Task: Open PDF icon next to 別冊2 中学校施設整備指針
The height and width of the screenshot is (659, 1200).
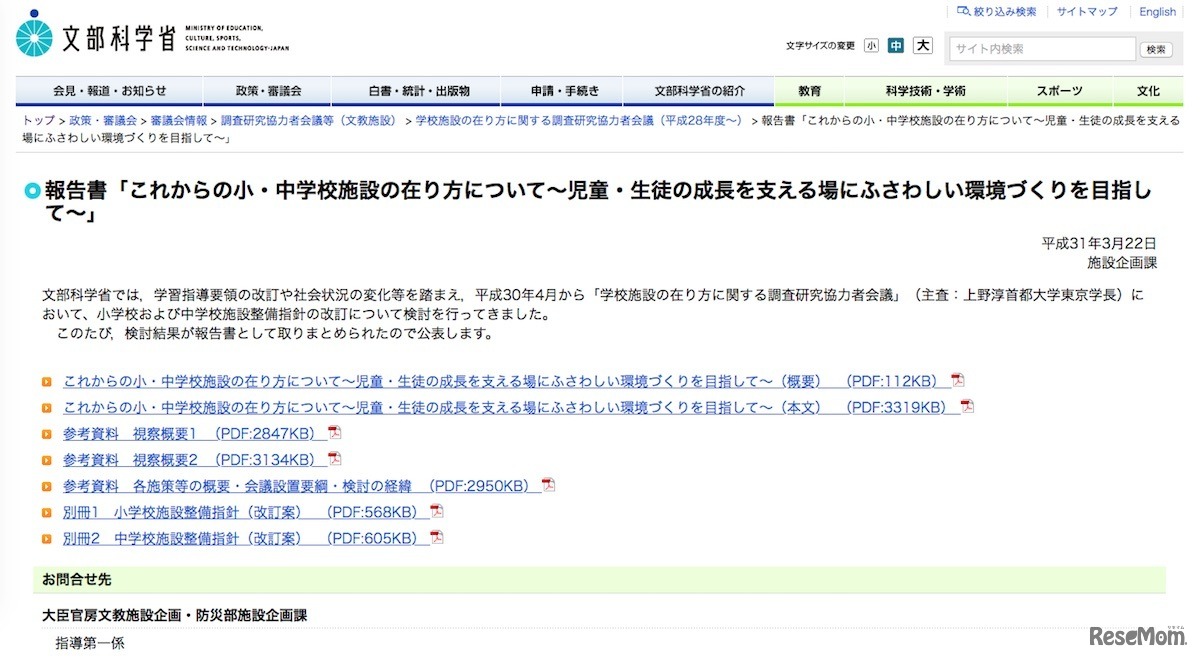Action: tap(436, 536)
